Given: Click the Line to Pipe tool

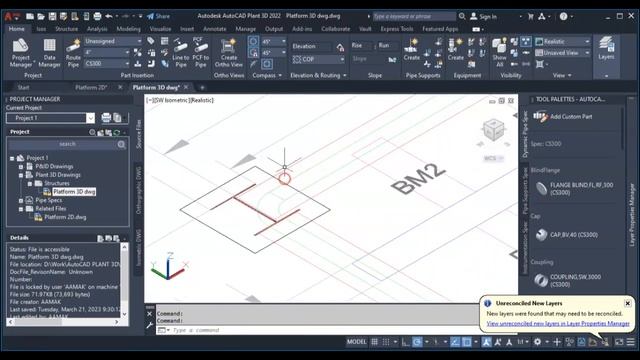Looking at the screenshot, I should click(x=180, y=53).
